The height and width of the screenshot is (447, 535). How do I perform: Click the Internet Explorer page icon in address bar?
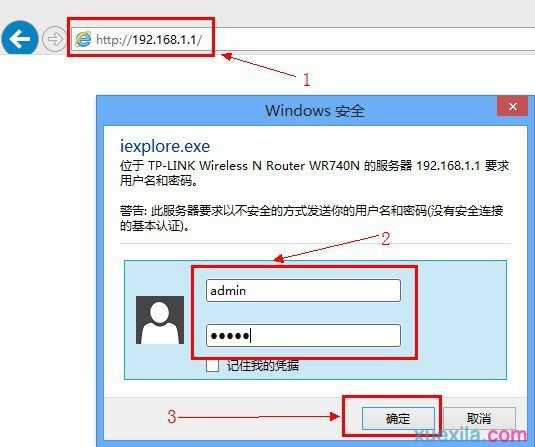[83, 39]
